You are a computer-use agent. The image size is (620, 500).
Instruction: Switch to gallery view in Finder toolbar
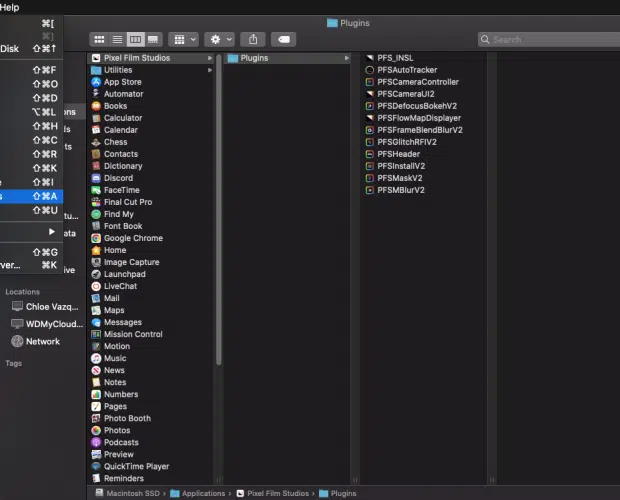153,40
